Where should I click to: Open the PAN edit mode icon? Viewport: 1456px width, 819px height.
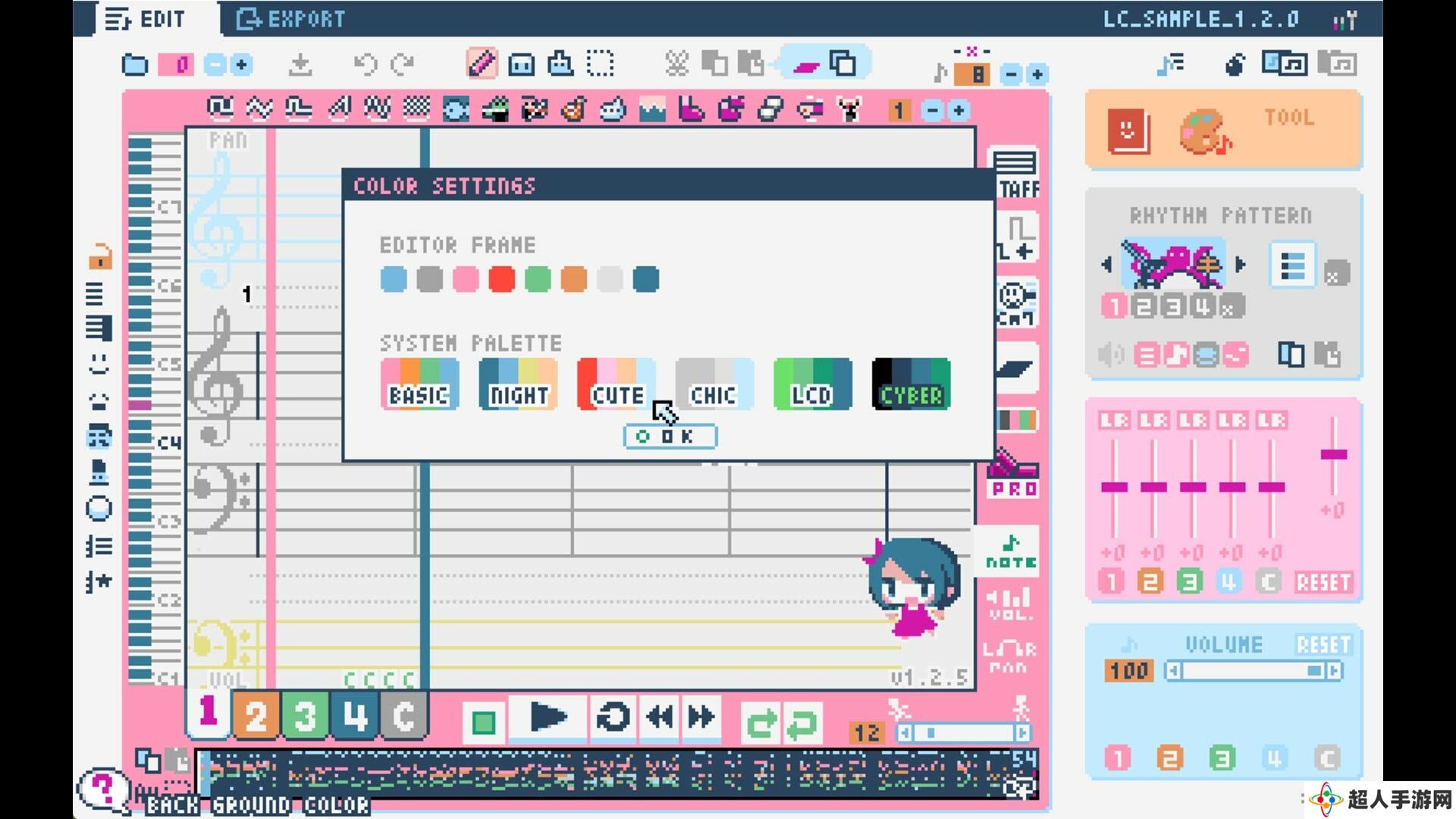[1009, 657]
